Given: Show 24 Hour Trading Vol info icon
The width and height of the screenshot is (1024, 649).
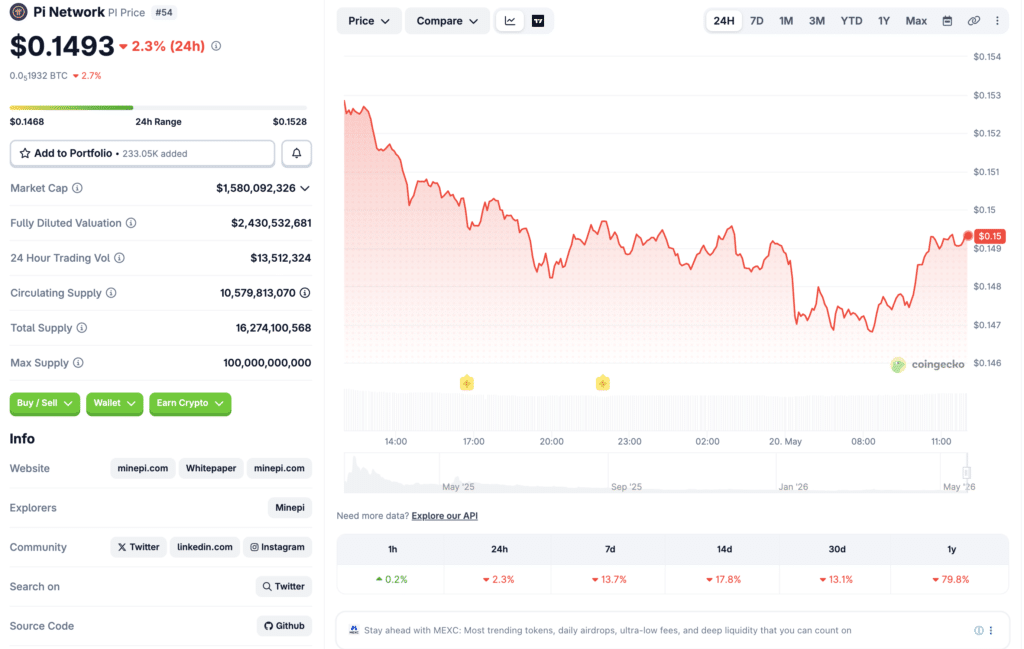Looking at the screenshot, I should click(x=120, y=258).
